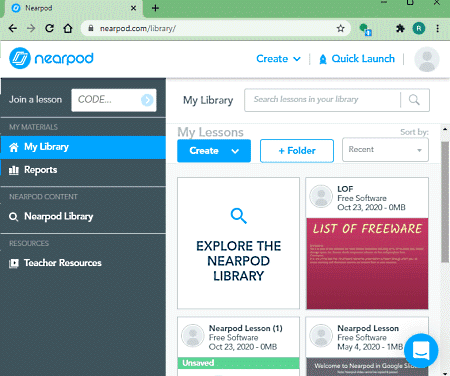Open the Explore the Nearpod Library card
Viewport: 450px width, 376px height.
[x=238, y=243]
